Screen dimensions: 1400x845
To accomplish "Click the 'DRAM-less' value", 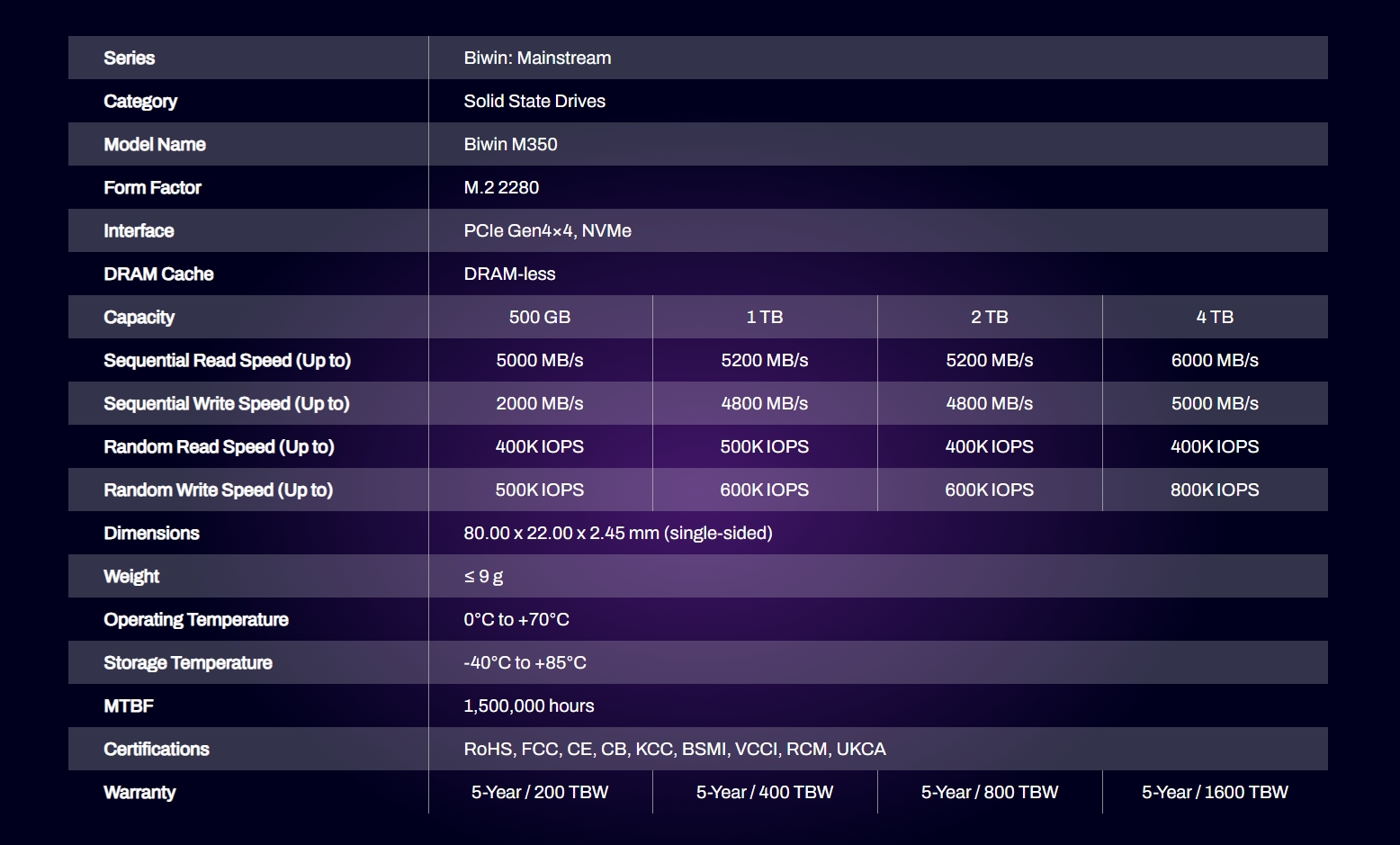I will coord(509,274).
